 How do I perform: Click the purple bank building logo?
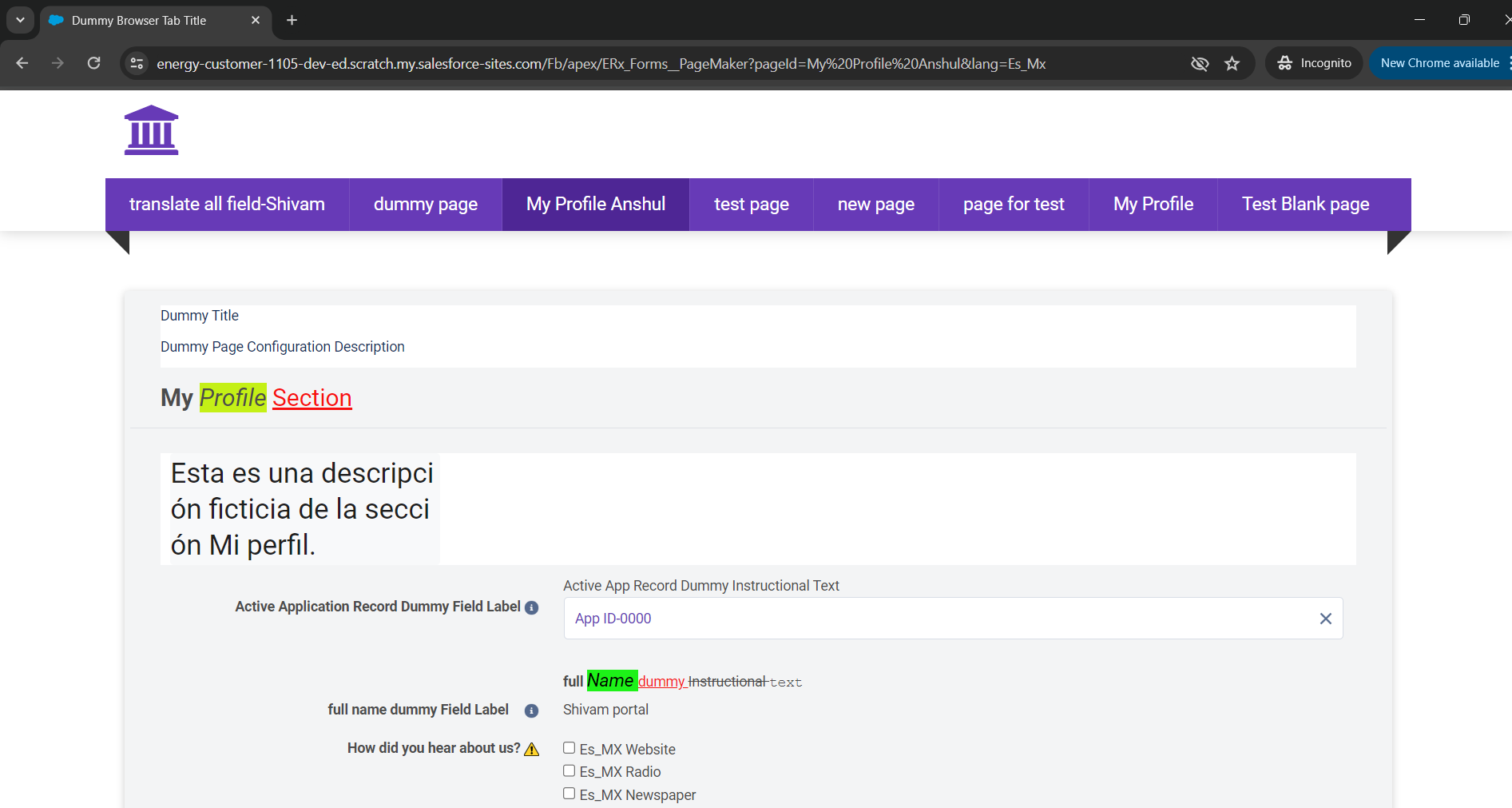pos(151,130)
